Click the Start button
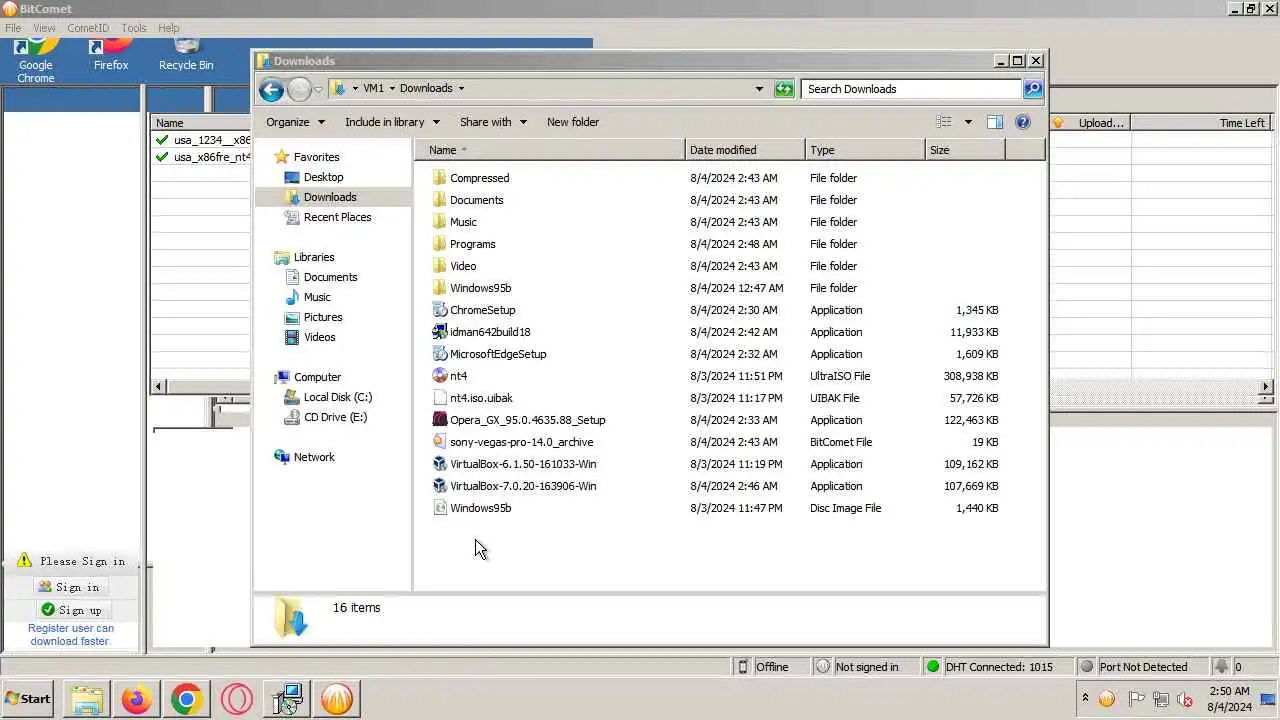 pos(28,699)
